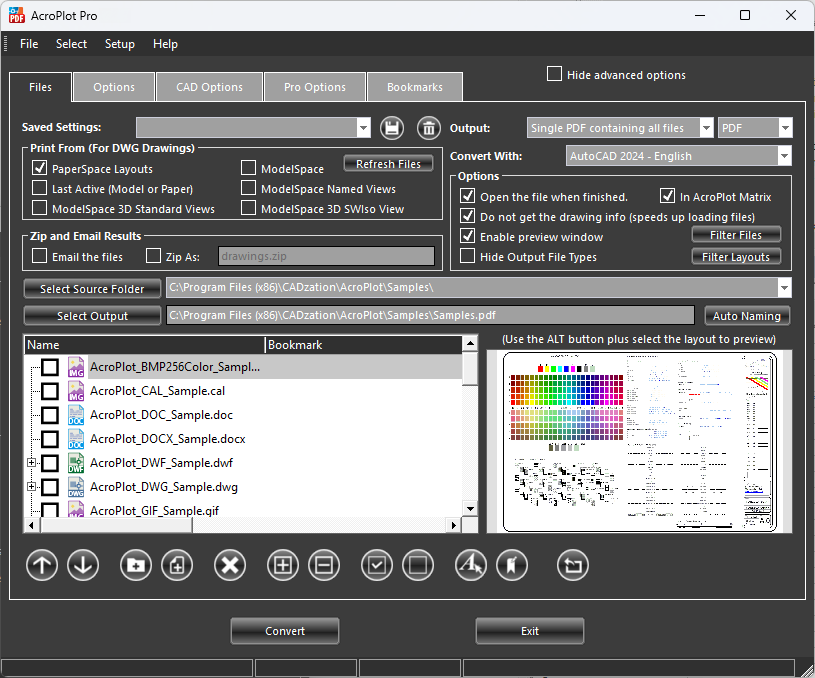Click the Filter Files button
Screen dimensions: 815x678
tap(736, 235)
